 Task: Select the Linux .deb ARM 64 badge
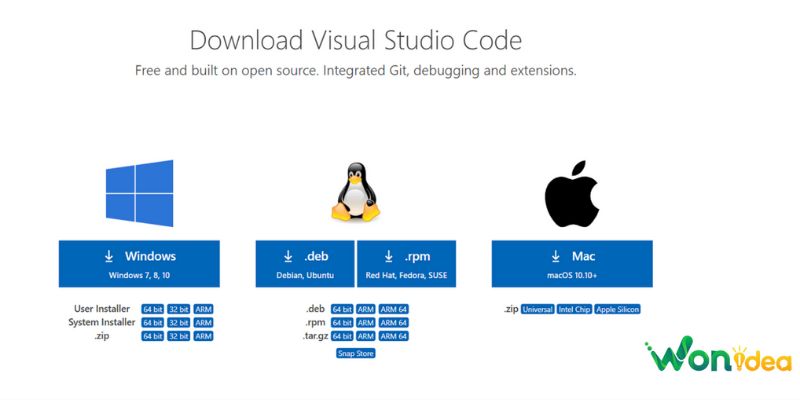pyautogui.click(x=394, y=309)
